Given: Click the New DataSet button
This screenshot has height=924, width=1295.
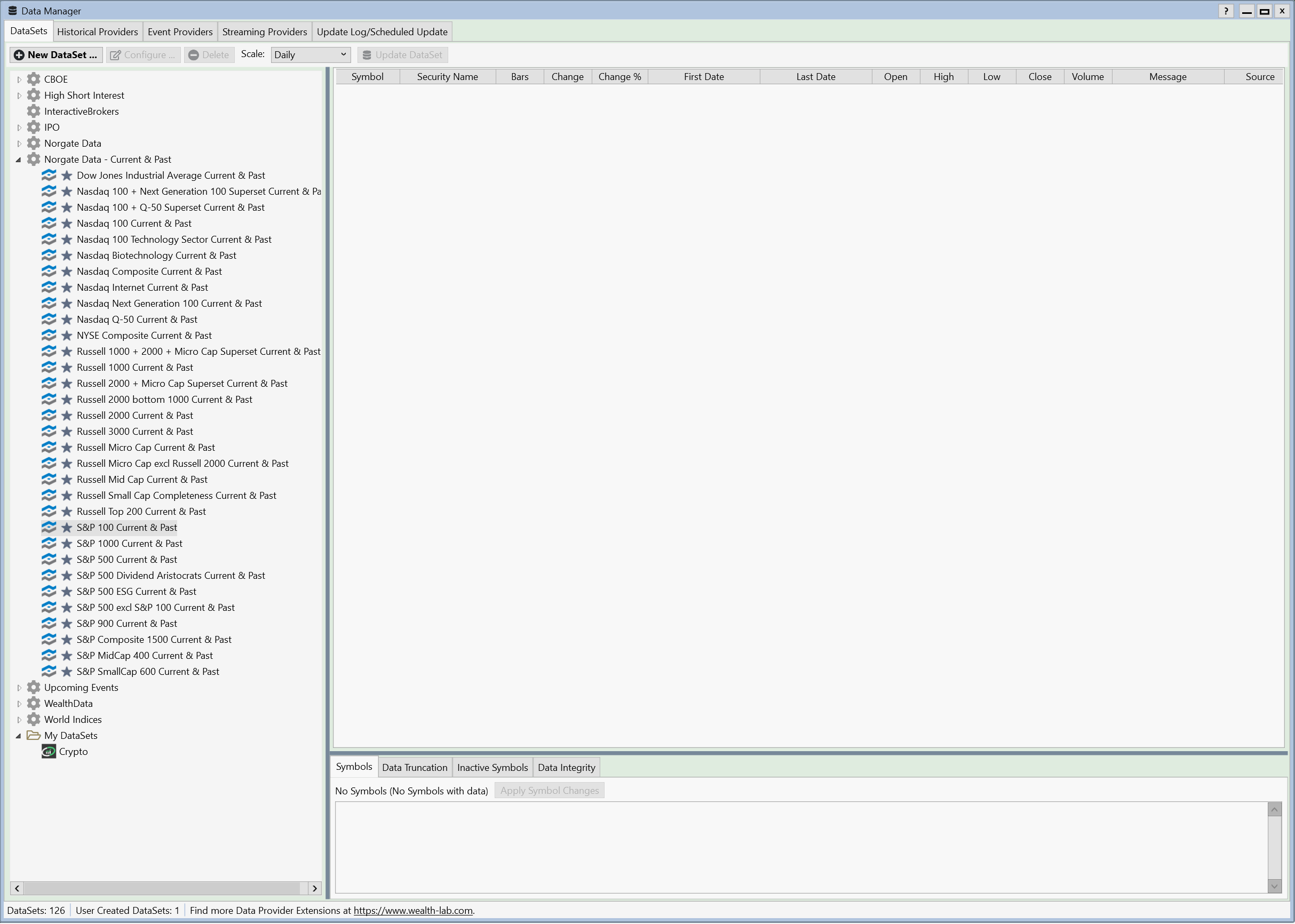Looking at the screenshot, I should pos(56,54).
